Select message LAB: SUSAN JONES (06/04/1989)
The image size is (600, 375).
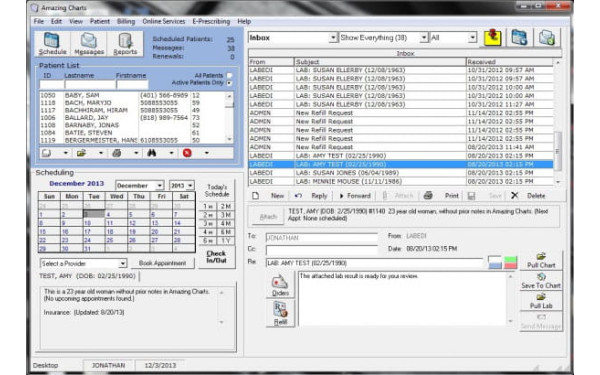(401, 173)
